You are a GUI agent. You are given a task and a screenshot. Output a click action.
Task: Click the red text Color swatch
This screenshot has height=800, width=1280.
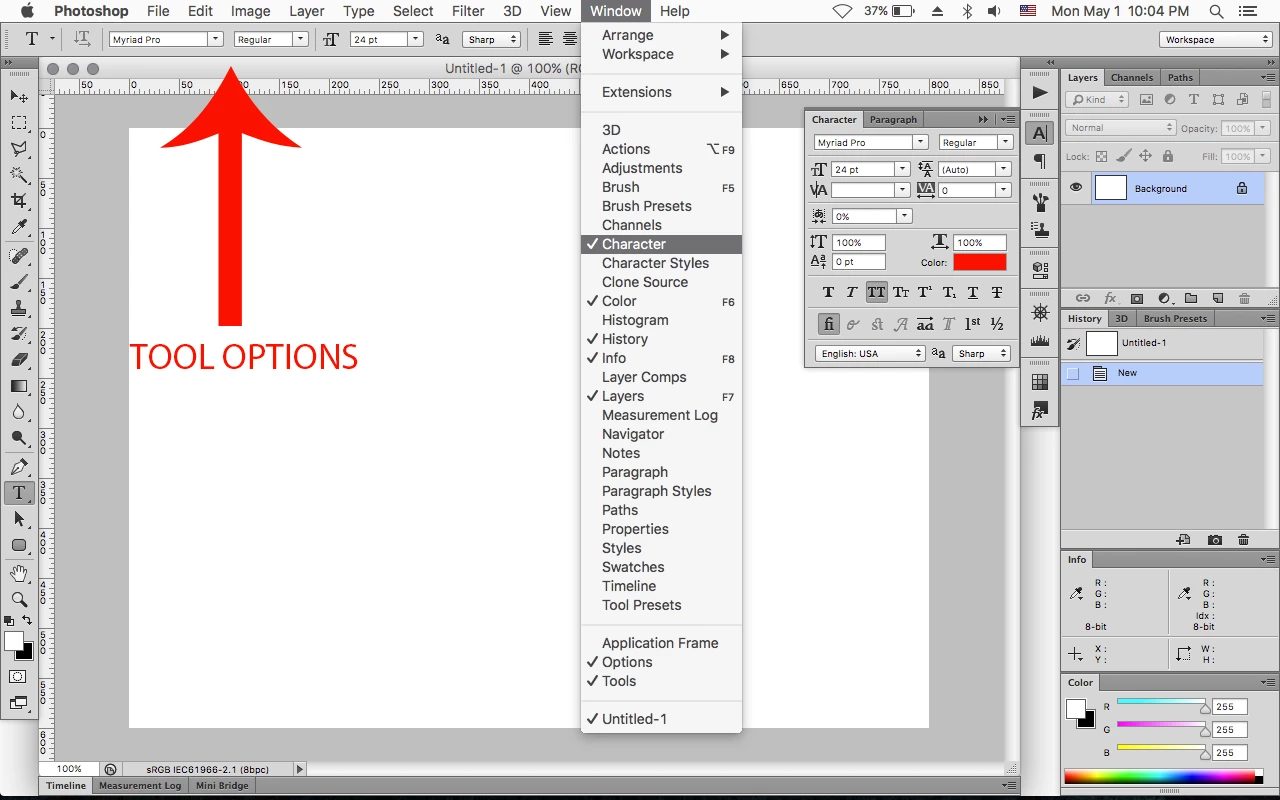point(980,262)
